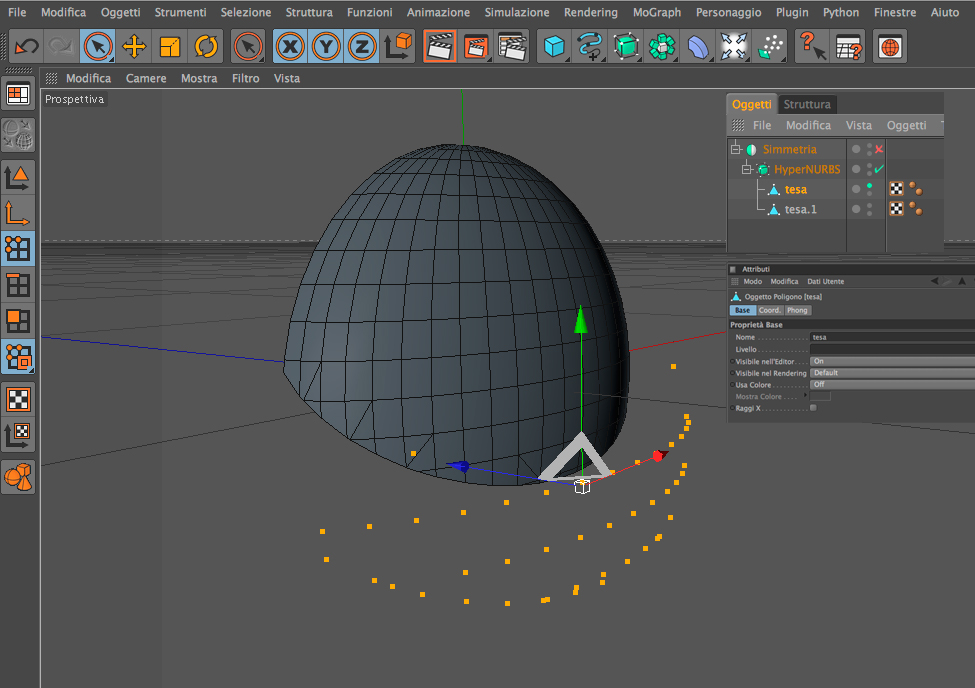975x688 pixels.
Task: Switch to the Struttura tab
Action: click(806, 104)
